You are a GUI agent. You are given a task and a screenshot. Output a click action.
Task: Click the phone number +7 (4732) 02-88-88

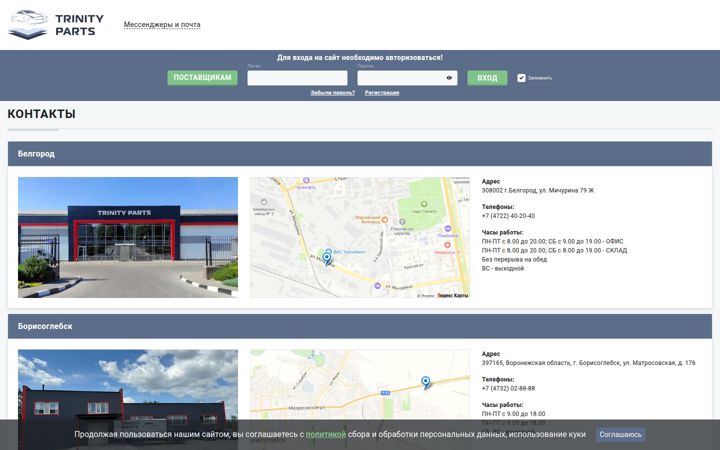point(508,388)
